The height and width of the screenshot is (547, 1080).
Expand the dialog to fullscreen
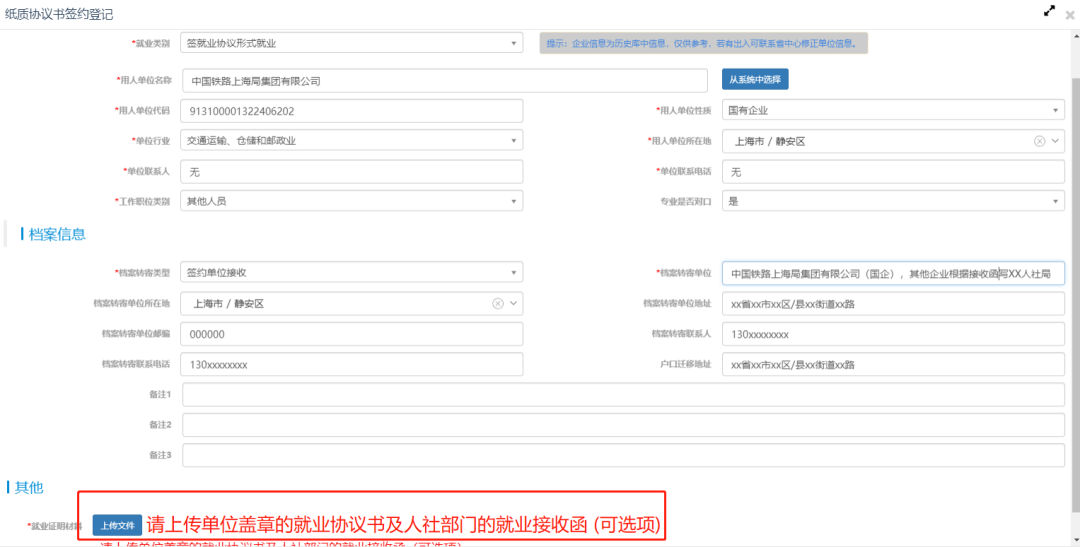[1049, 11]
